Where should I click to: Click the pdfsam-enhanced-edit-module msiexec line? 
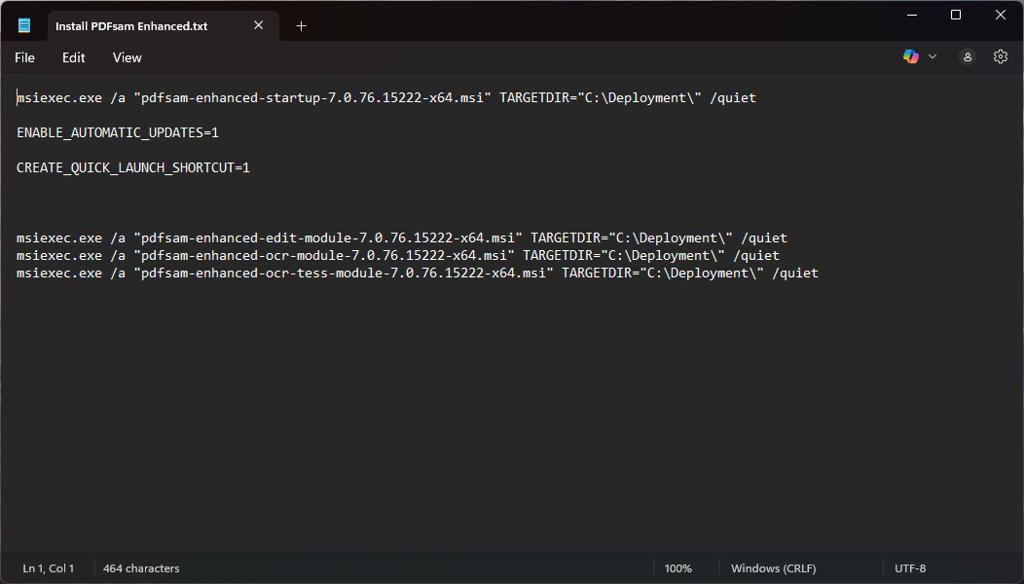402,238
